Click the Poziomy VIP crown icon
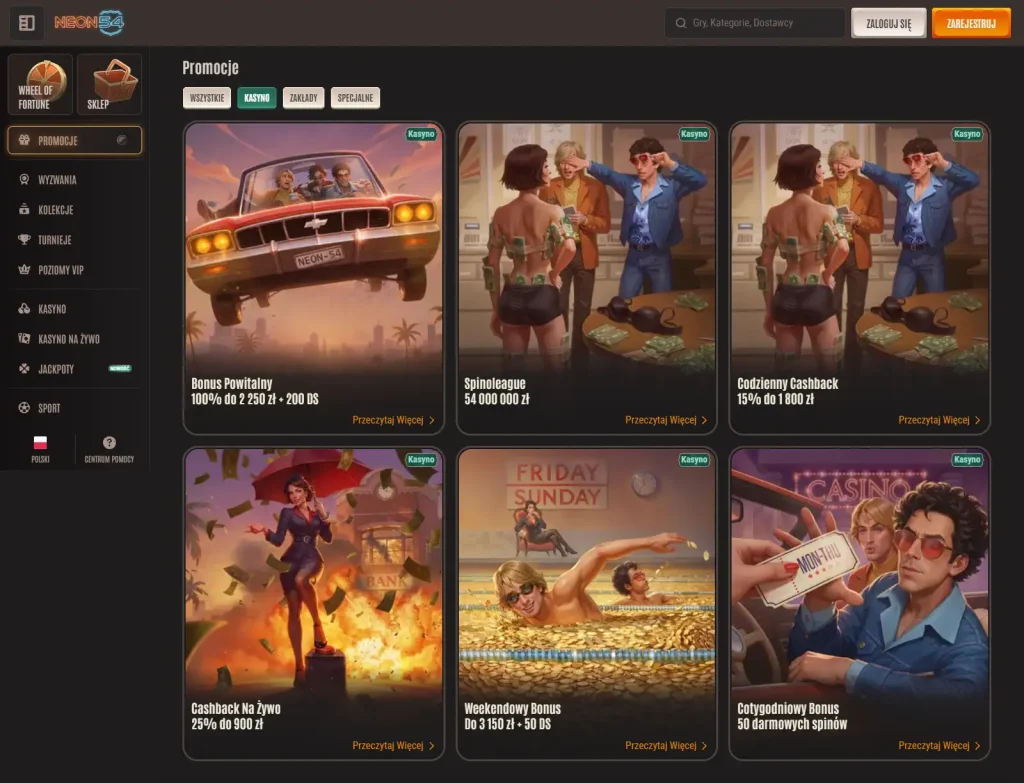The image size is (1024, 783). coord(24,270)
